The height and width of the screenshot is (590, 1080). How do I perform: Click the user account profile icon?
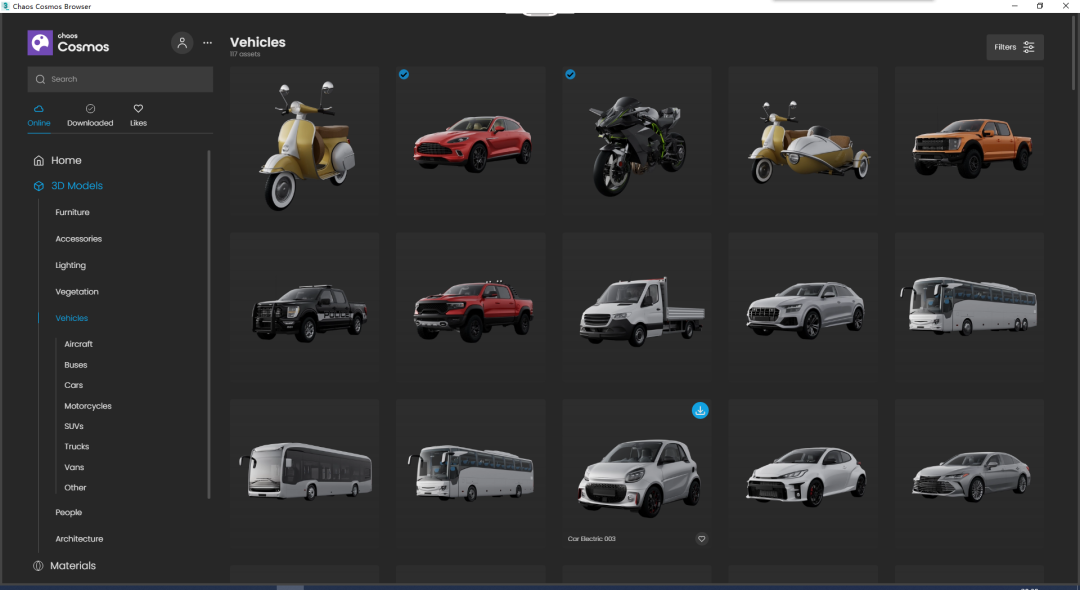click(x=182, y=43)
